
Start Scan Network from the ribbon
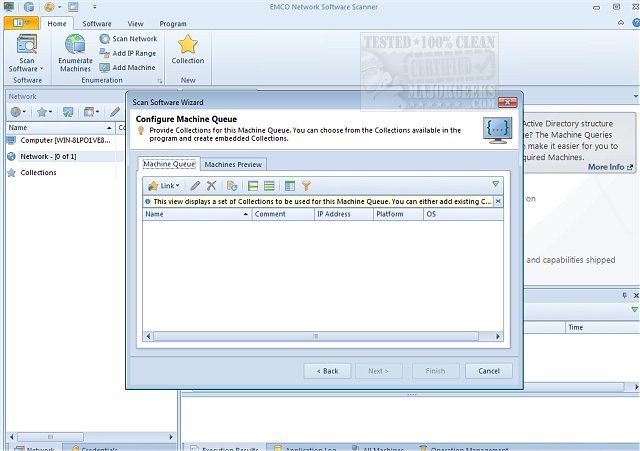(128, 39)
